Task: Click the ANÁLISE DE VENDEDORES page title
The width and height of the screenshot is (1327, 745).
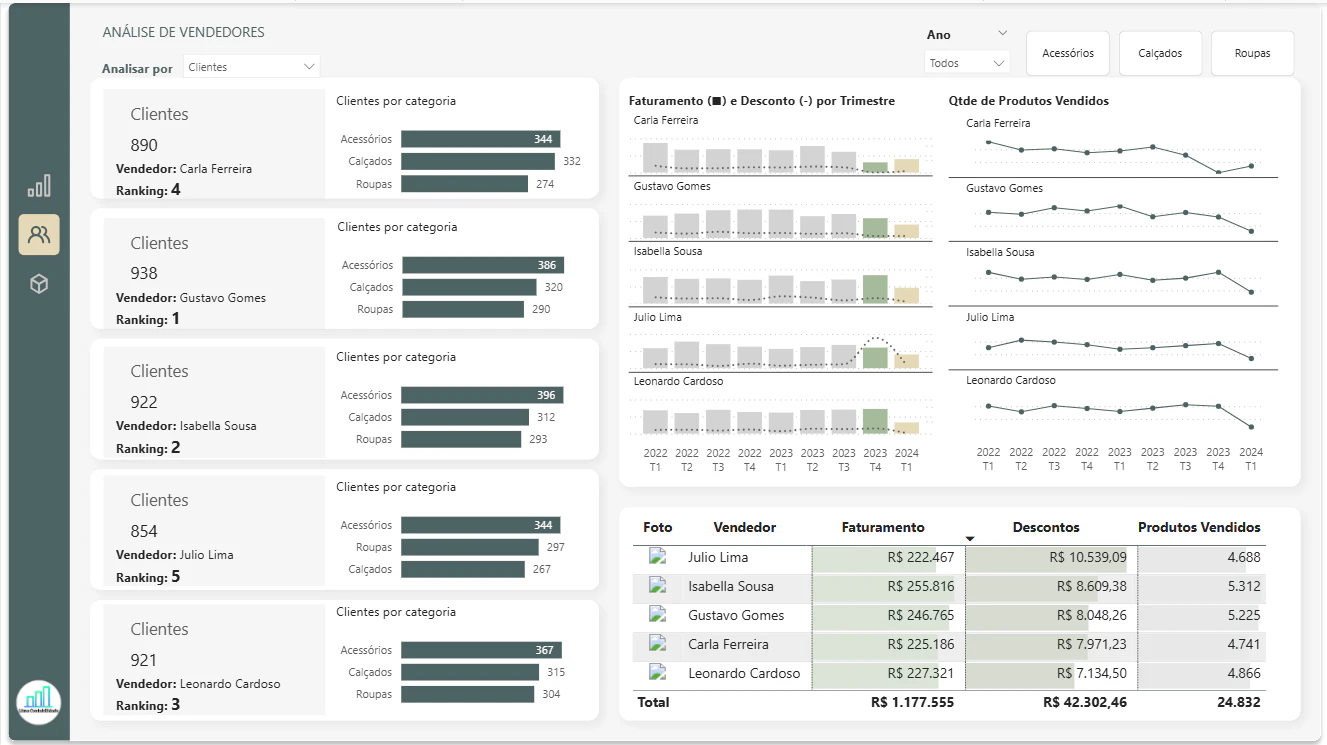Action: coord(183,32)
